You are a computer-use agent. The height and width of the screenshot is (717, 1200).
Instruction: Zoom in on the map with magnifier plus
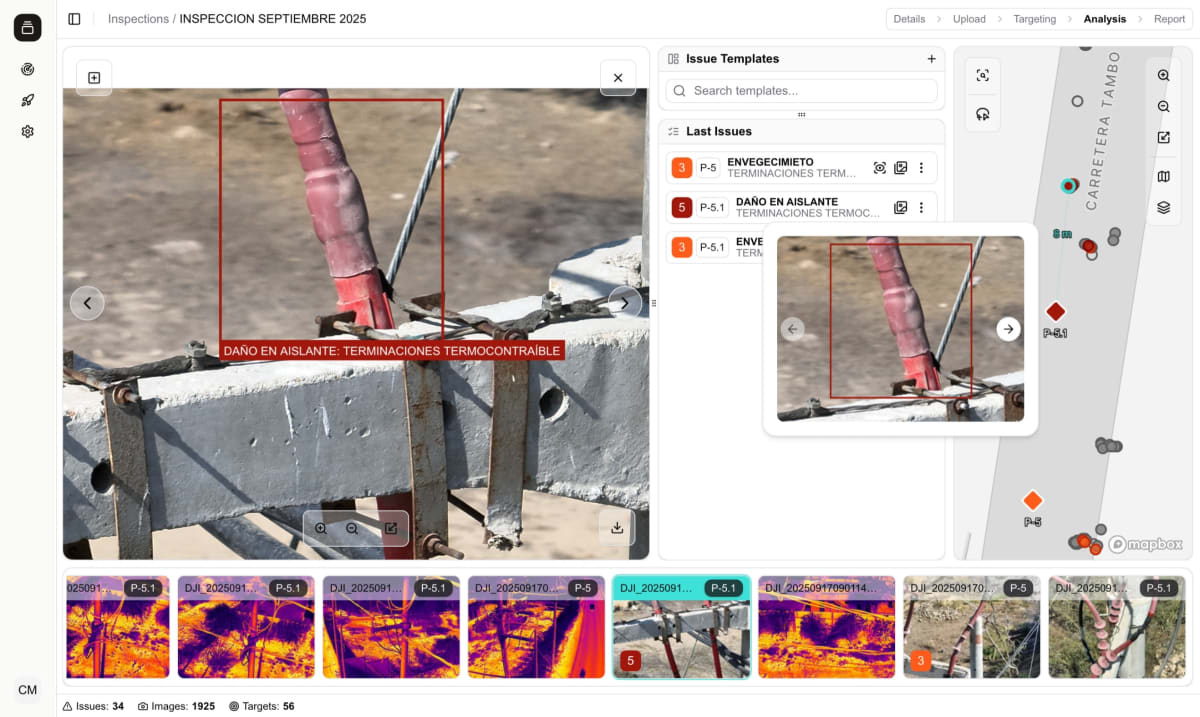click(x=1163, y=75)
